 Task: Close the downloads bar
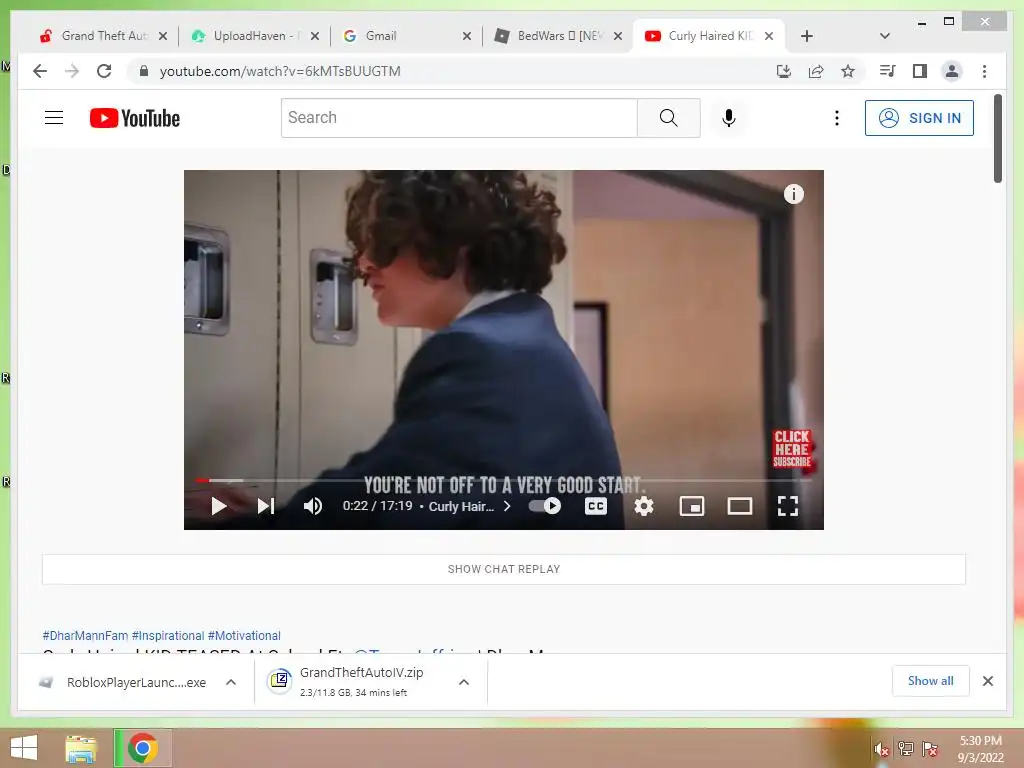(988, 681)
